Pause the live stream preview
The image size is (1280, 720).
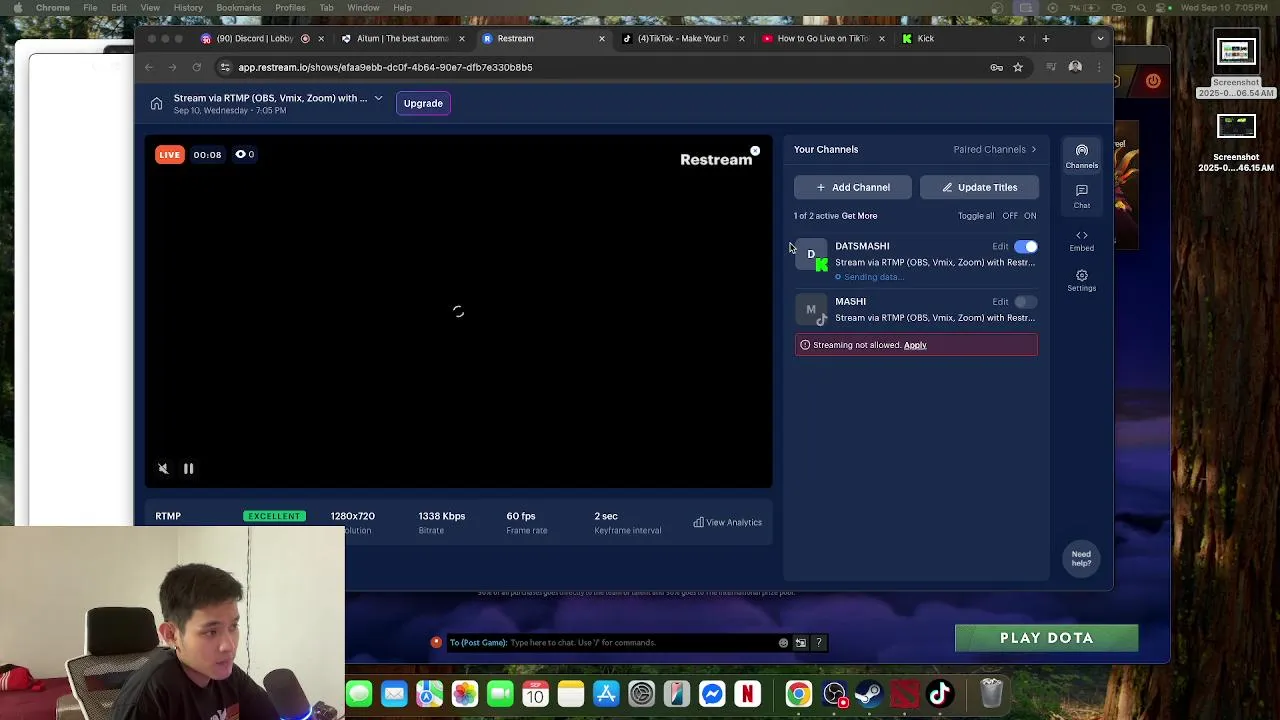[188, 468]
